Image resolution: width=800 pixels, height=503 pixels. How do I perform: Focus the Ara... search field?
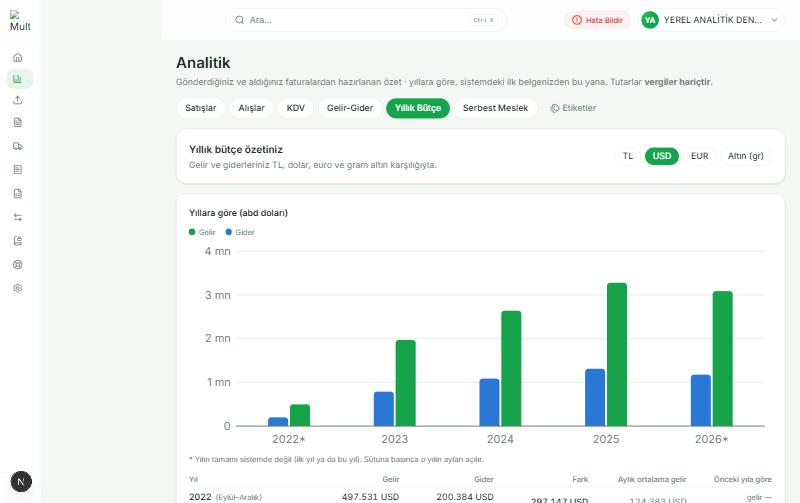(366, 20)
